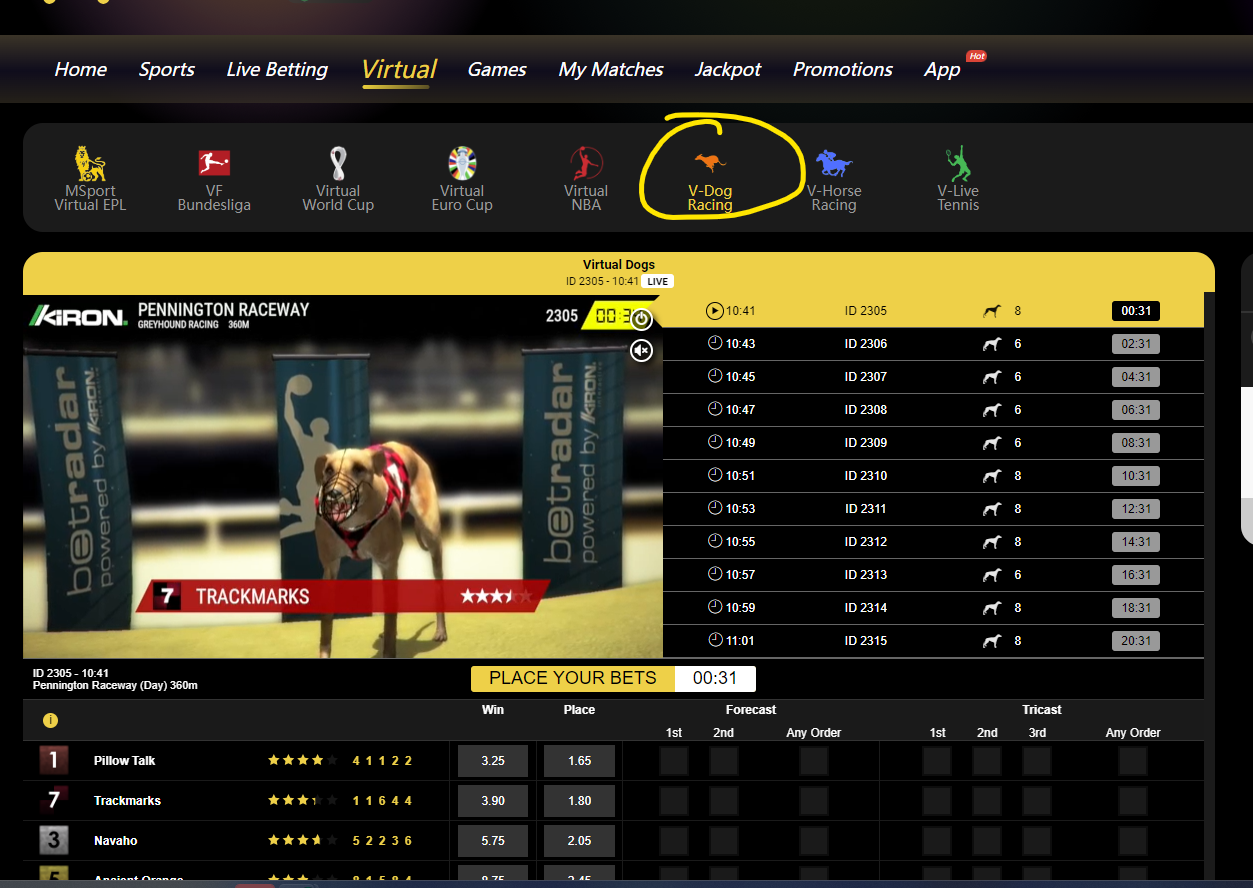
Task: Open Virtual NBA basketball icon
Action: click(586, 163)
